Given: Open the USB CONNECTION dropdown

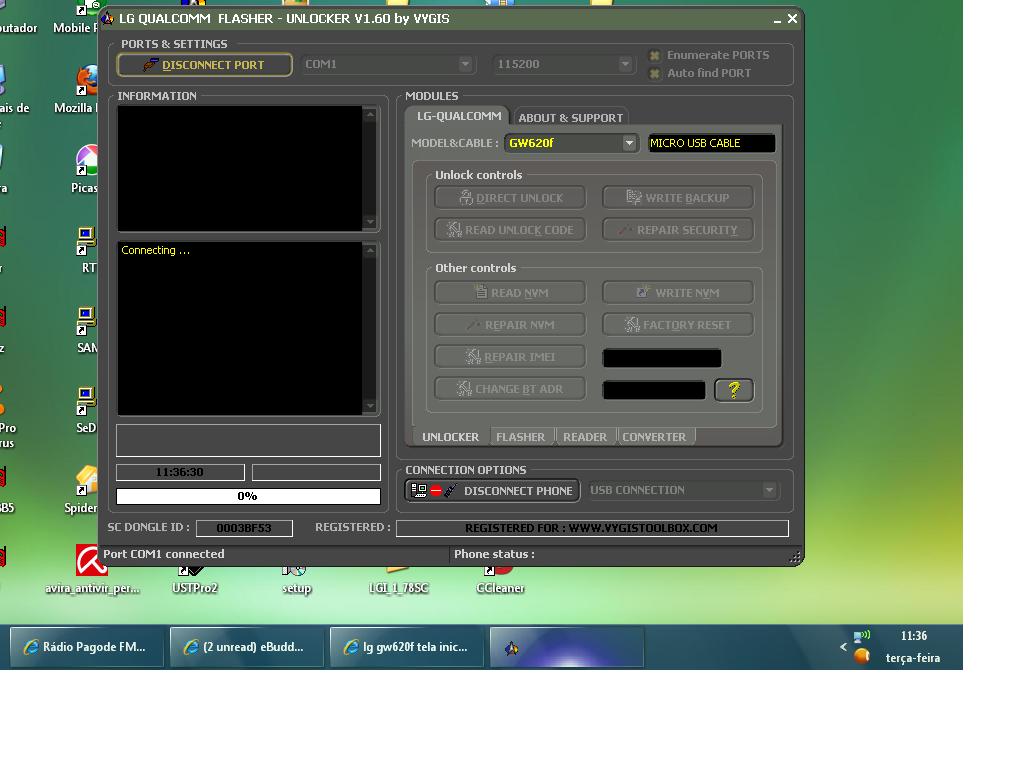Looking at the screenshot, I should coord(769,490).
